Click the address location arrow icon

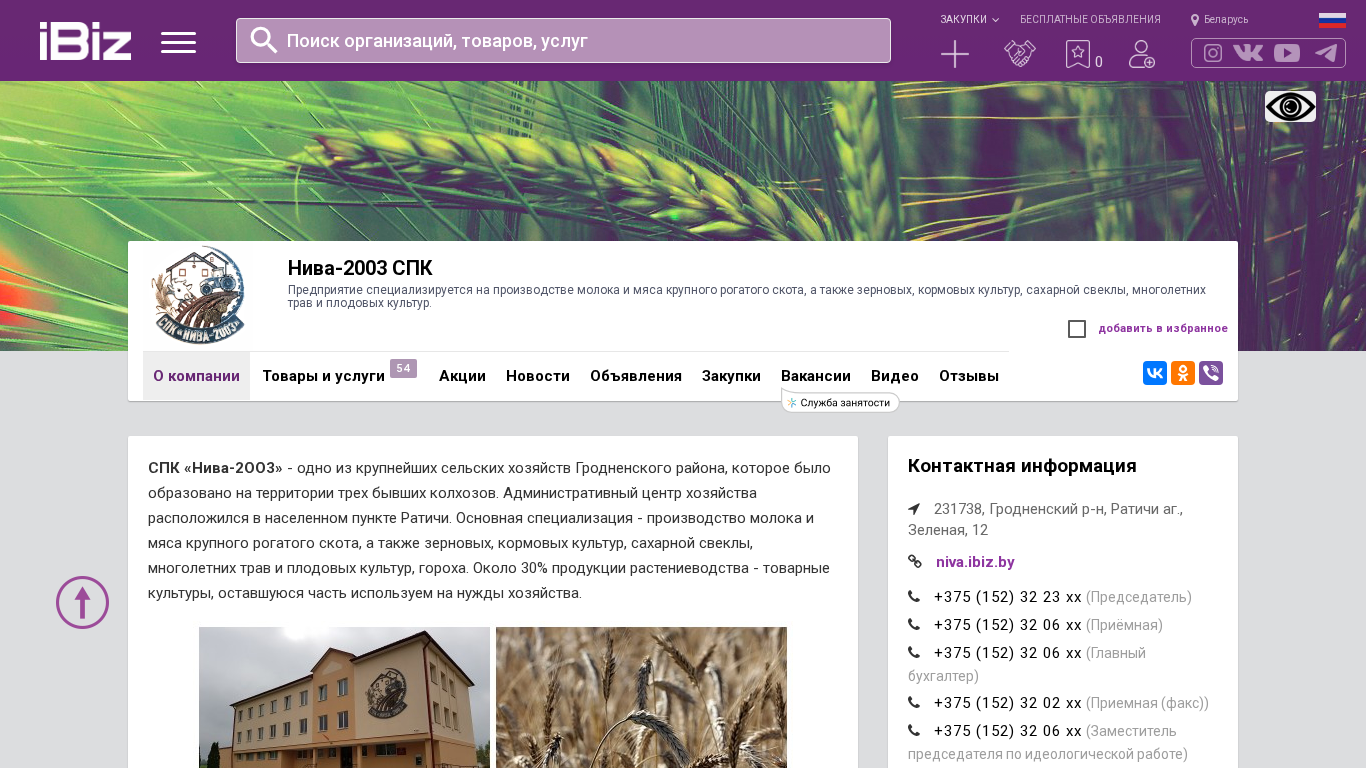[x=914, y=509]
